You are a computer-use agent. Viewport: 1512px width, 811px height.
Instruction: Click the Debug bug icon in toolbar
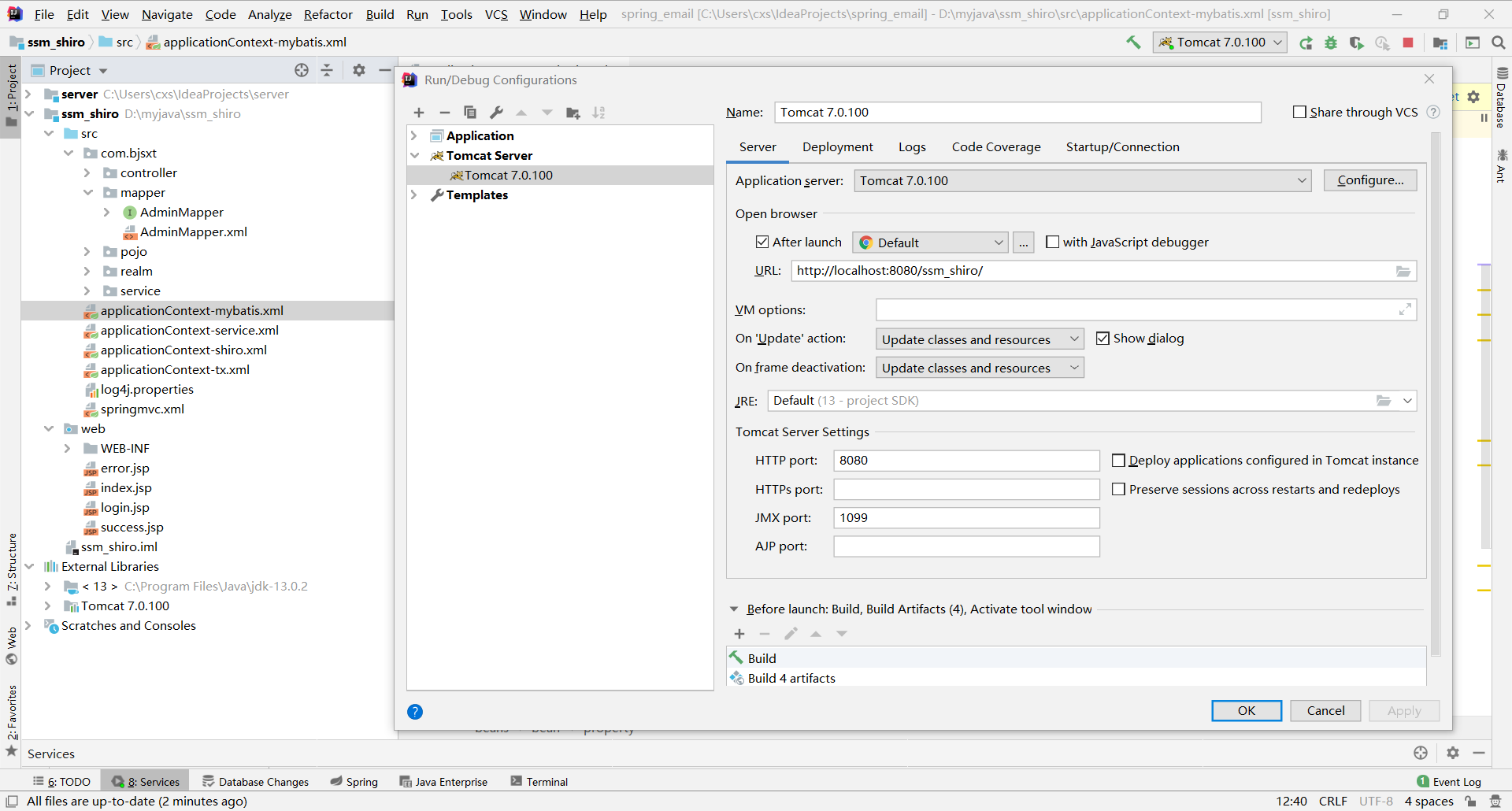tap(1331, 43)
